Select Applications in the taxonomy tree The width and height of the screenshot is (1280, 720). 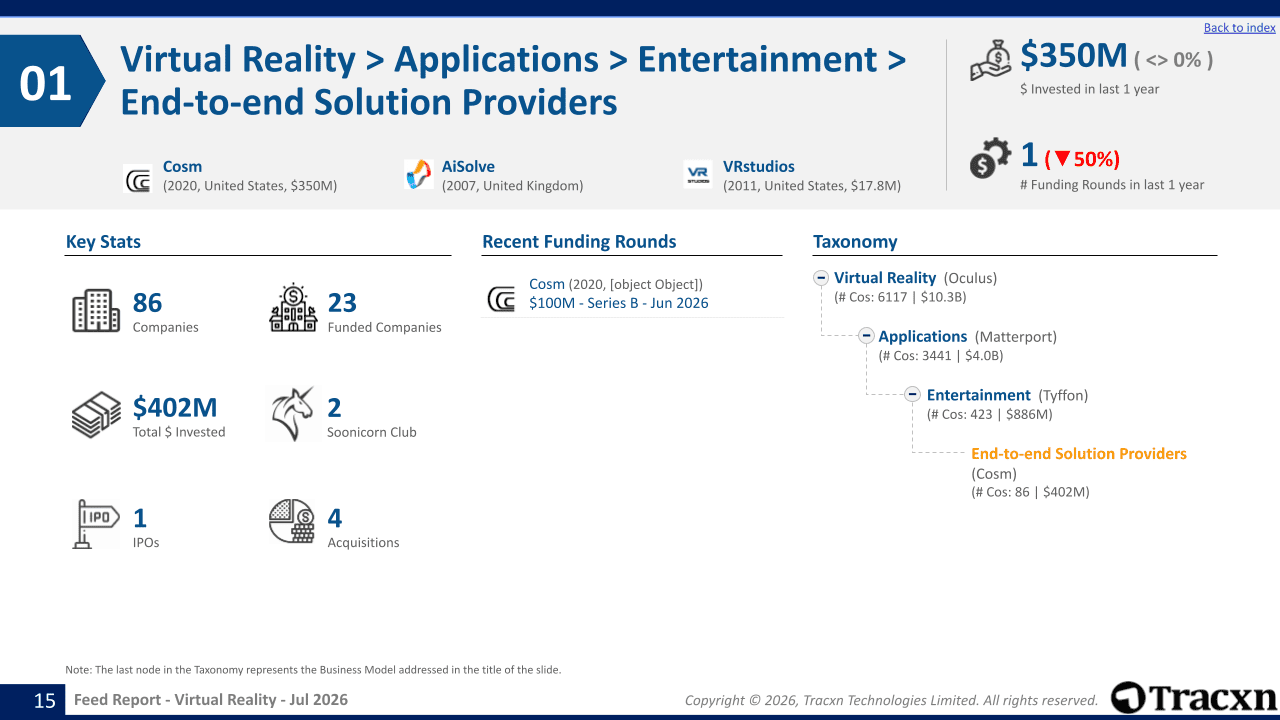pyautogui.click(x=923, y=337)
